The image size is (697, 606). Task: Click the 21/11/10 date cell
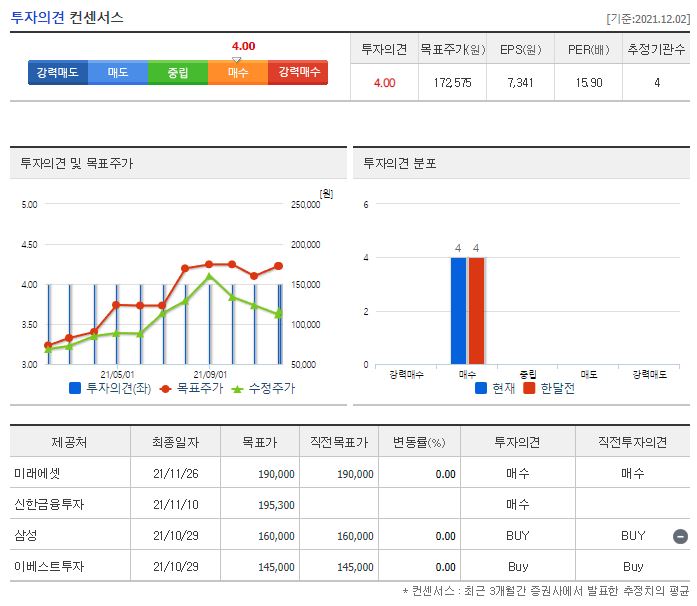tap(176, 505)
